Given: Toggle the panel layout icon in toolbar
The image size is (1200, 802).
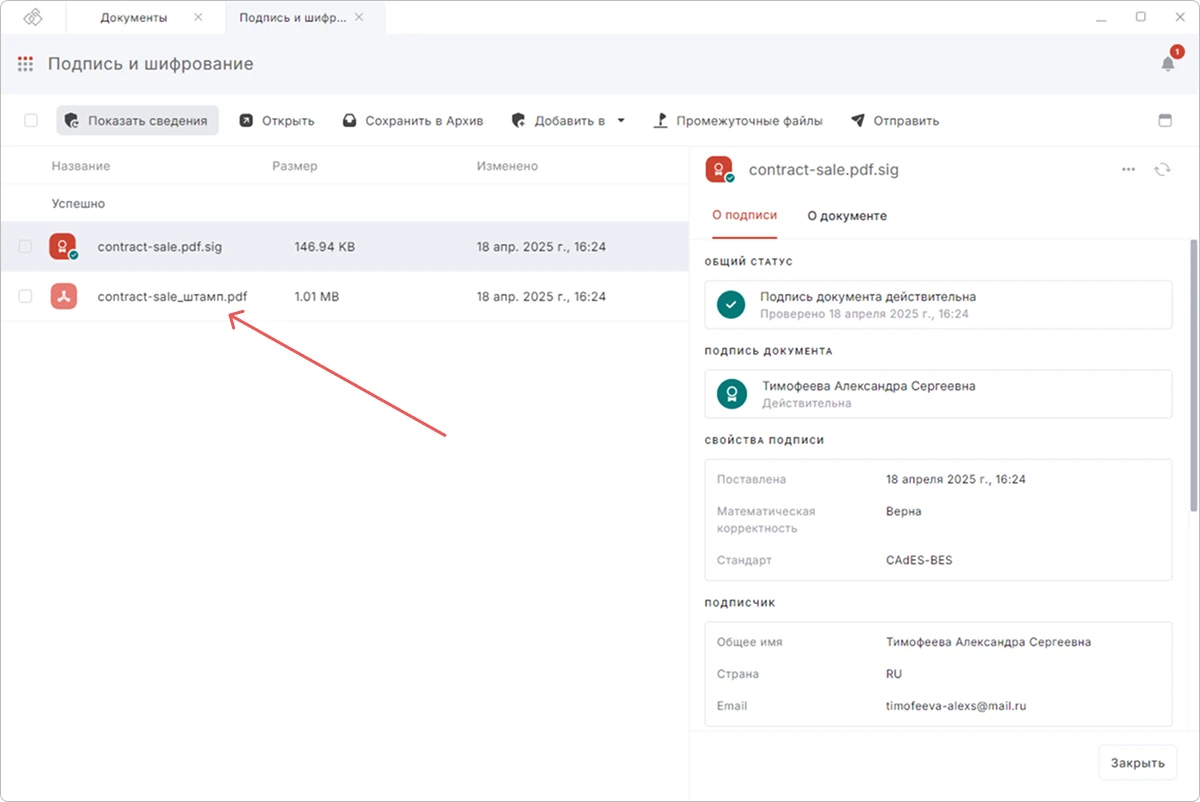Looking at the screenshot, I should pos(1164,120).
